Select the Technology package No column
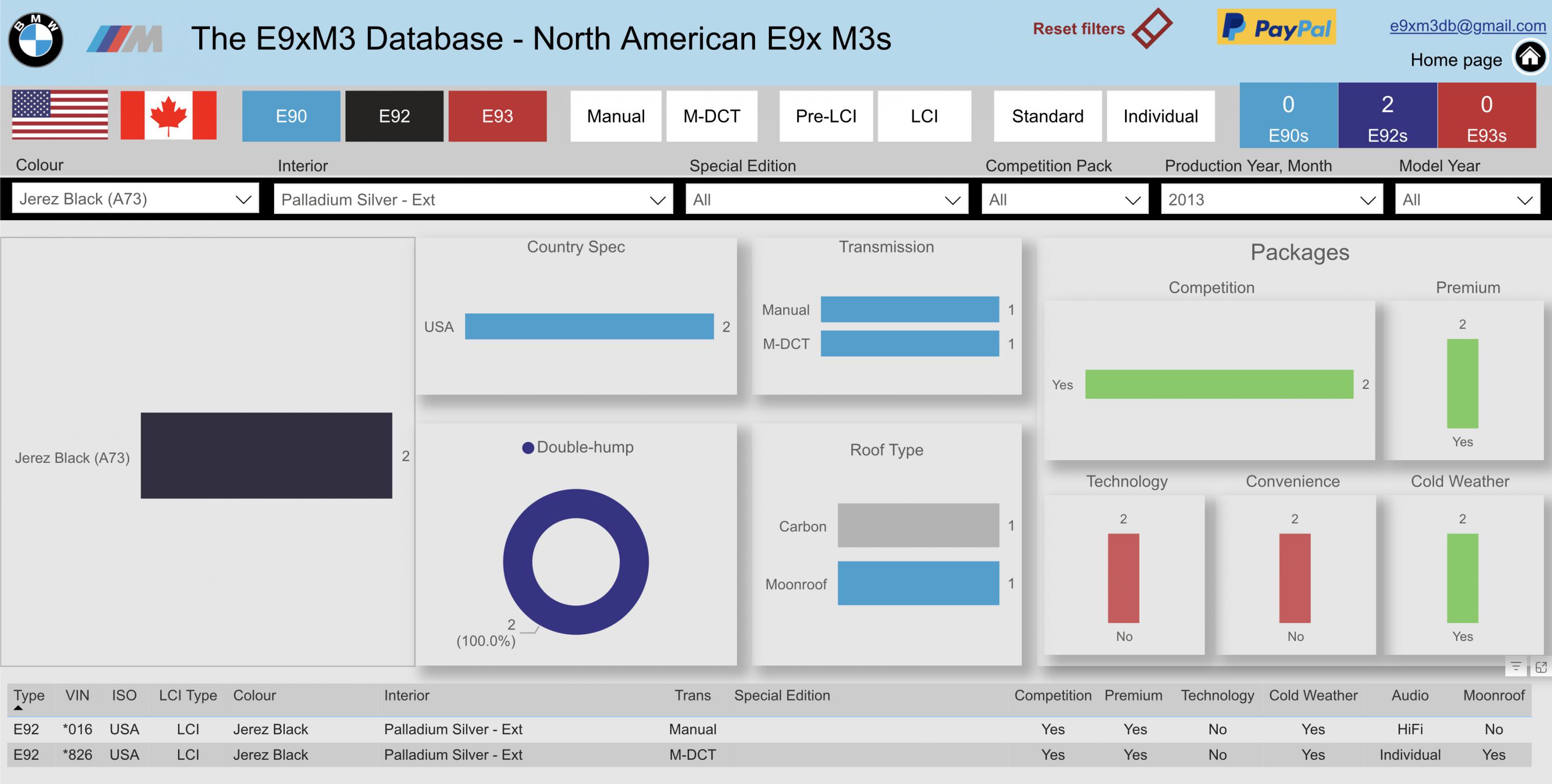The image size is (1552, 784). tap(1123, 578)
